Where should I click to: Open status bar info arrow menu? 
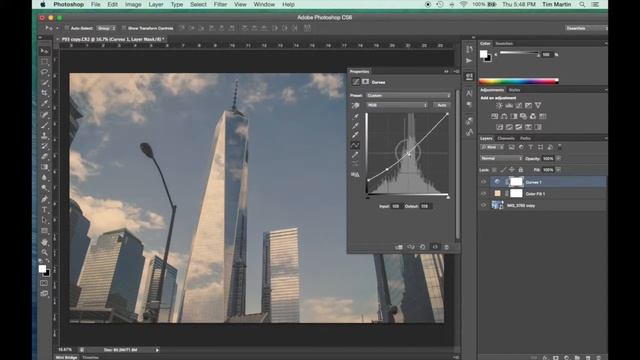(158, 350)
